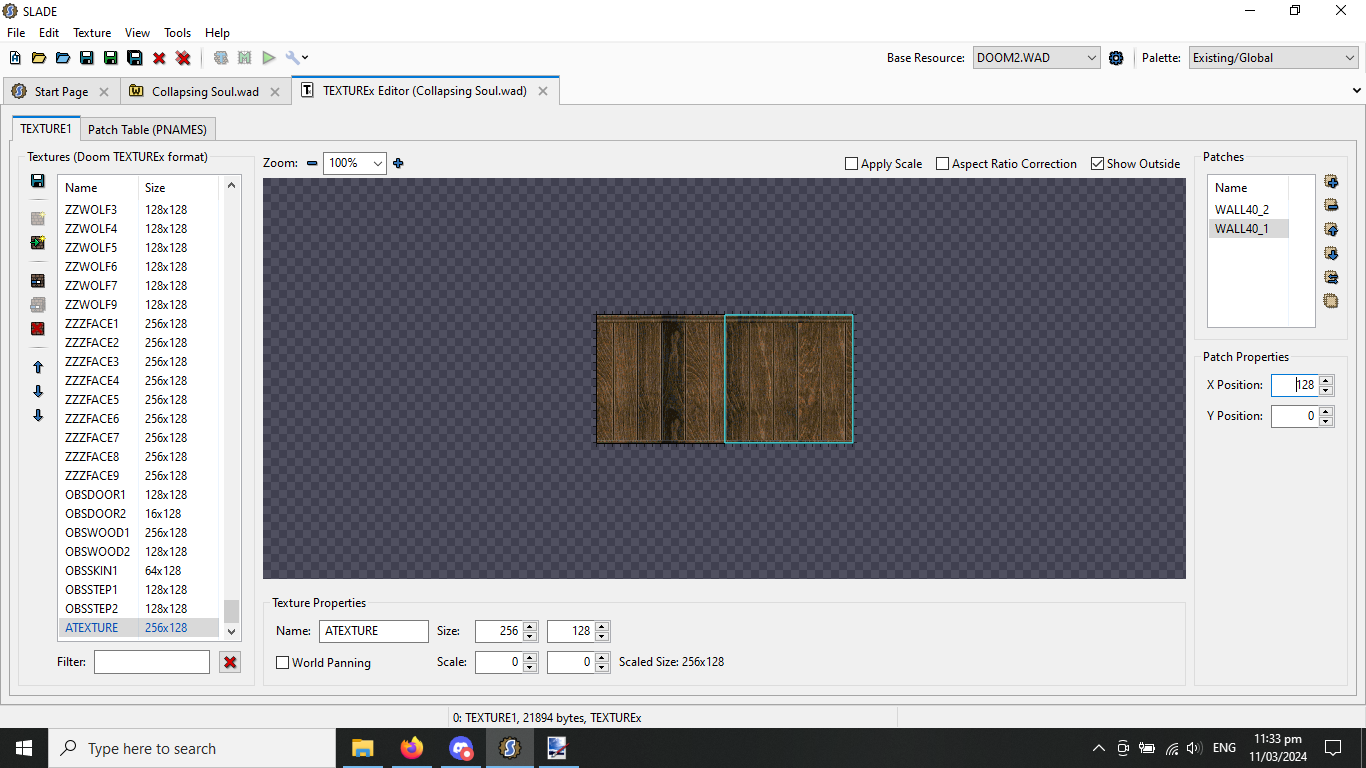The height and width of the screenshot is (768, 1366).
Task: Click Bring Patch Forward down-arrow icon
Action: tap(1331, 253)
